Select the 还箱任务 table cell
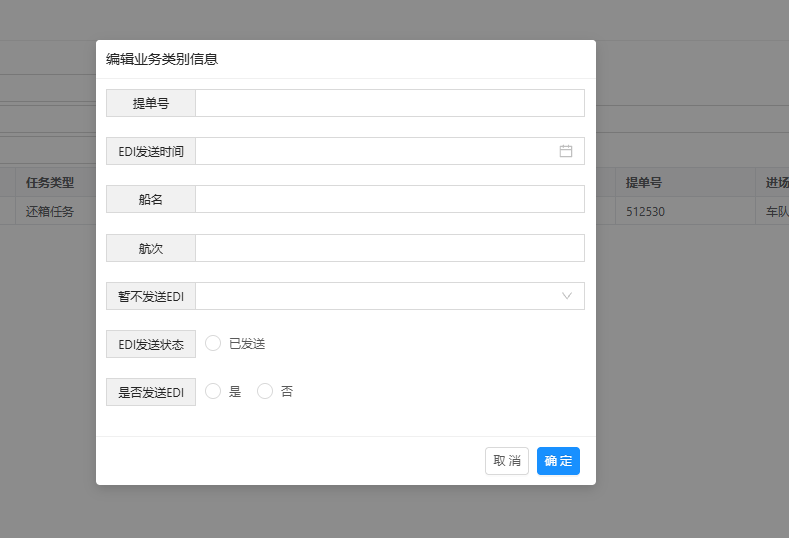 pos(50,212)
